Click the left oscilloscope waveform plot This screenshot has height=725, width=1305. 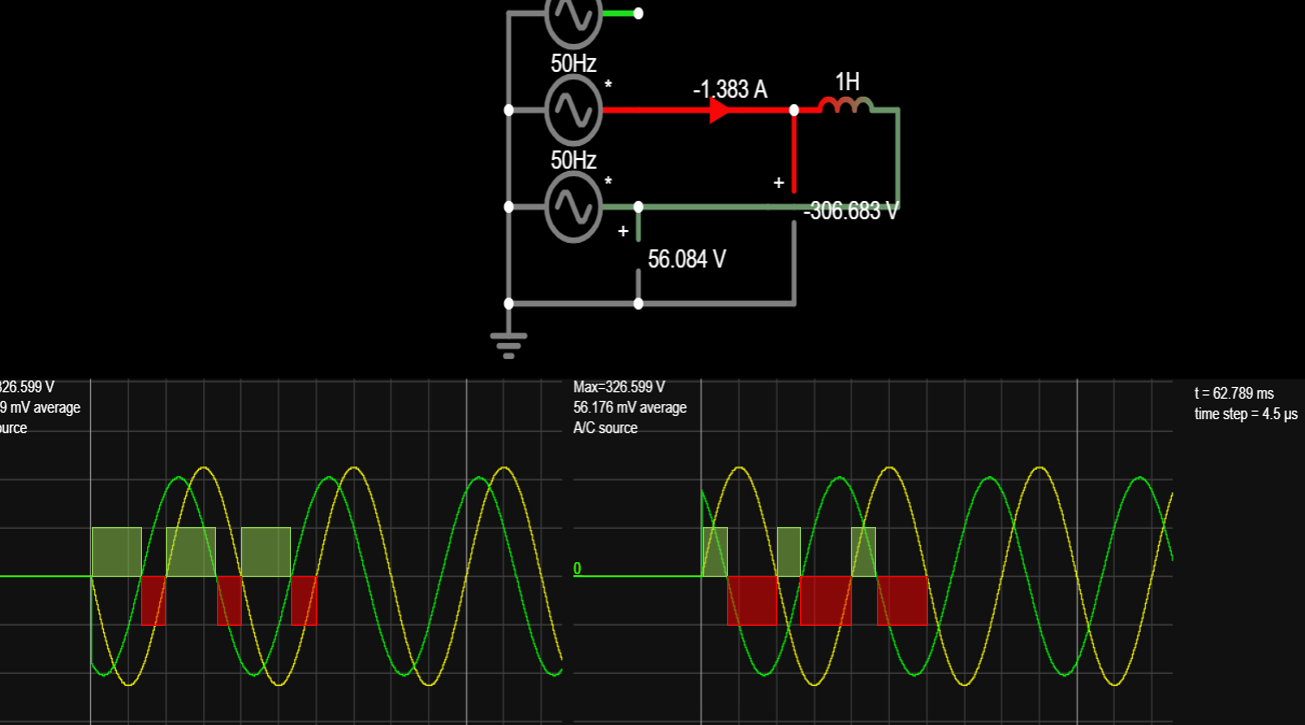pyautogui.click(x=281, y=552)
